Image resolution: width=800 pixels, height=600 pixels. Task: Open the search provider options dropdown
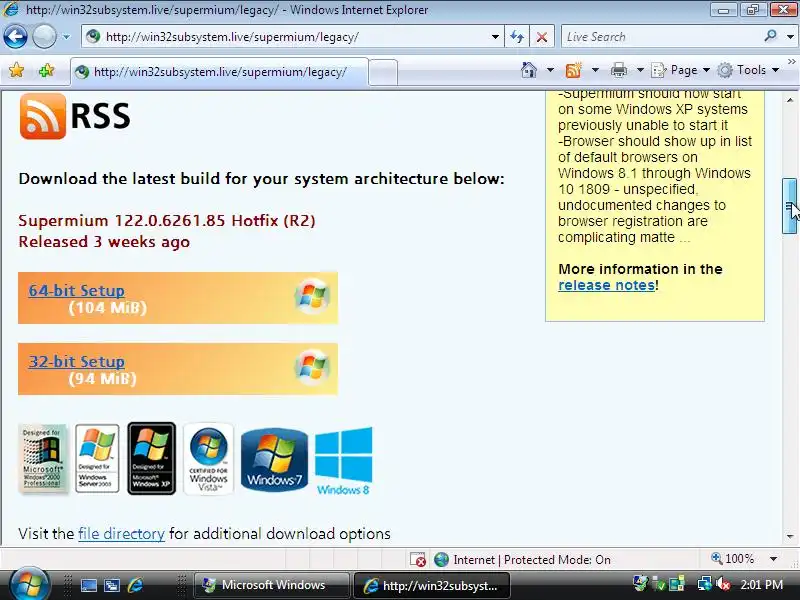(790, 37)
